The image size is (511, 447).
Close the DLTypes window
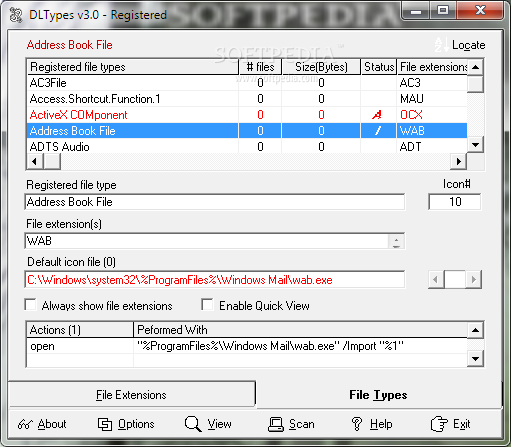point(480,11)
